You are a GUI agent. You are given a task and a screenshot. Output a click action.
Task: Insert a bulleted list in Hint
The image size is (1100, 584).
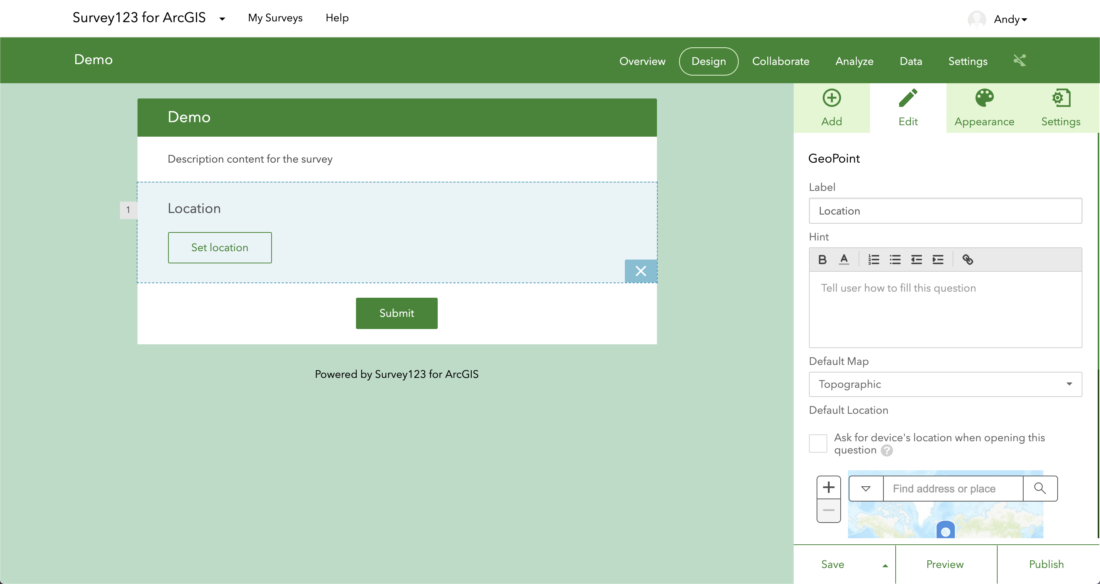tap(895, 260)
